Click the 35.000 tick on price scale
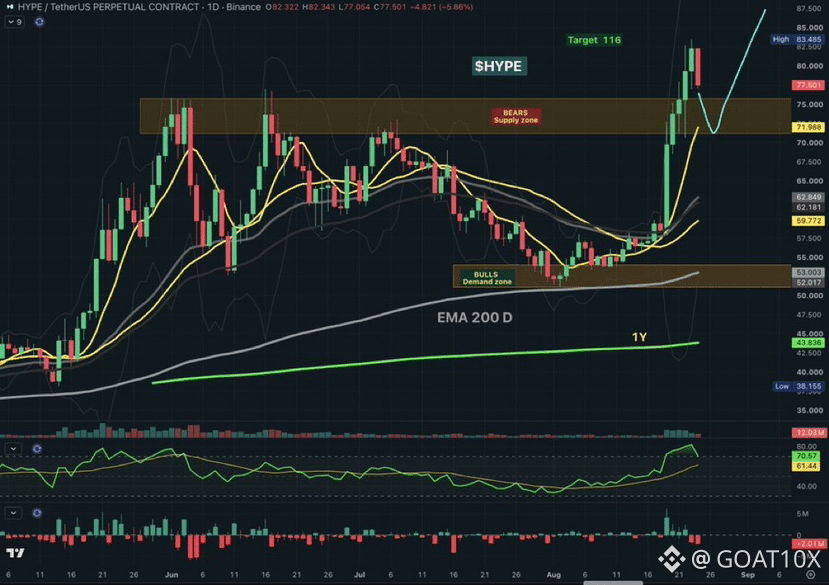The image size is (829, 585). coord(809,410)
